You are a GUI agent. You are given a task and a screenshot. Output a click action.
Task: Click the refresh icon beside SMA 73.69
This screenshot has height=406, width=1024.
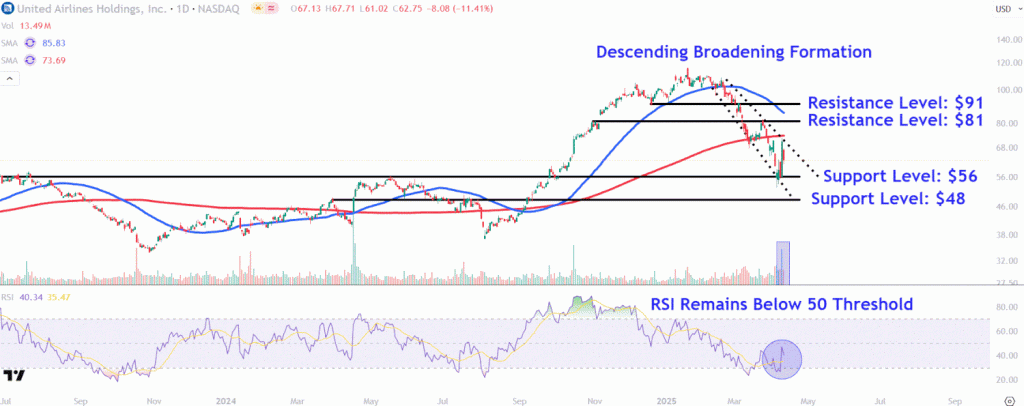(x=30, y=60)
